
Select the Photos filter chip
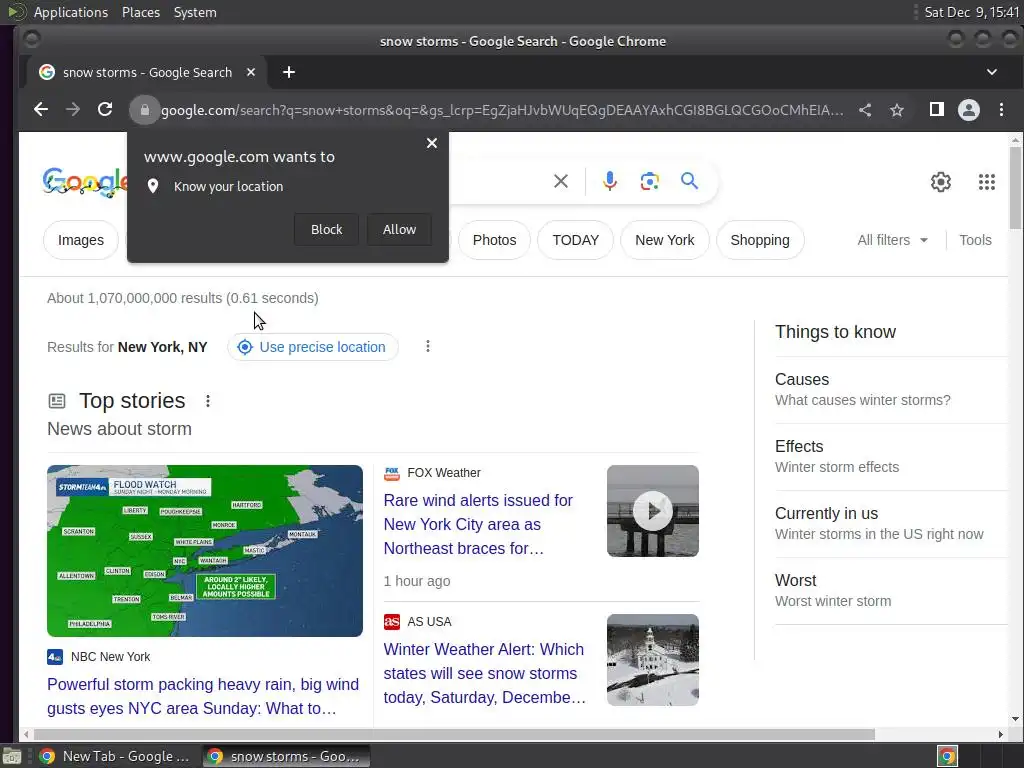[494, 240]
